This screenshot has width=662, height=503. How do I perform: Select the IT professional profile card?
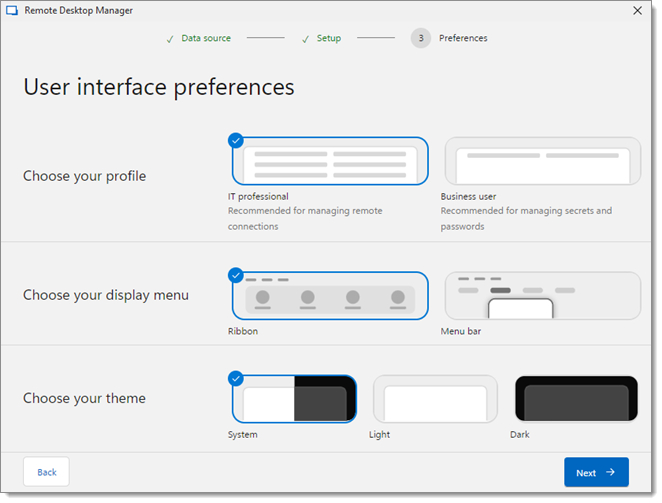[330, 161]
